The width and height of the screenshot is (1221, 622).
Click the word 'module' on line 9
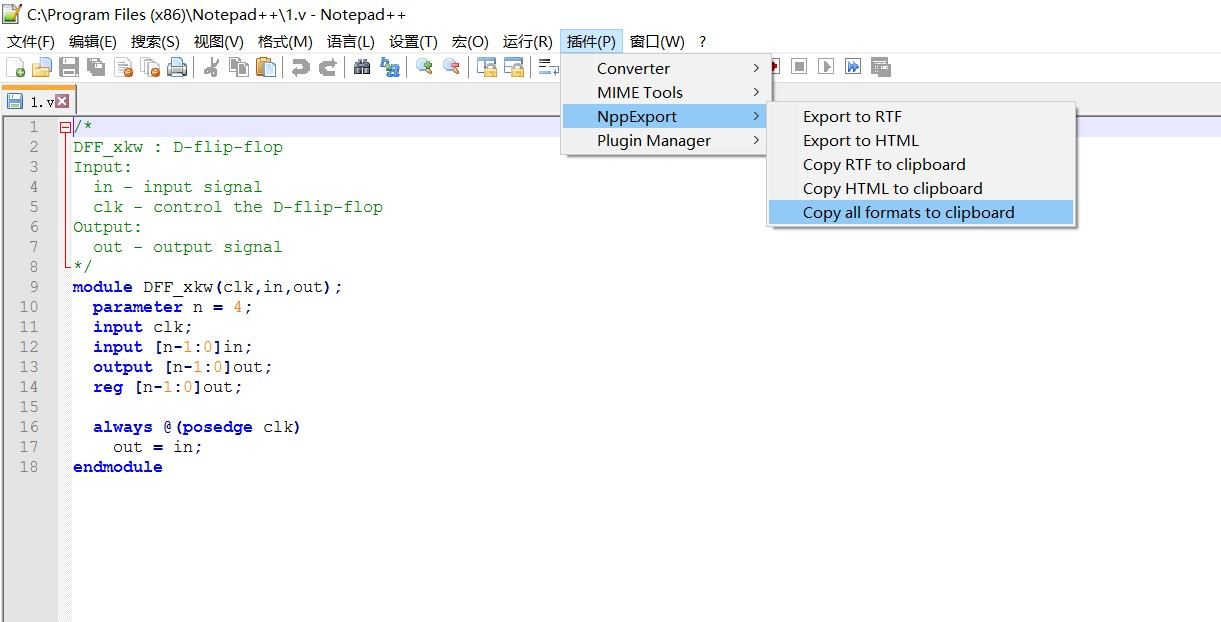[x=103, y=287]
